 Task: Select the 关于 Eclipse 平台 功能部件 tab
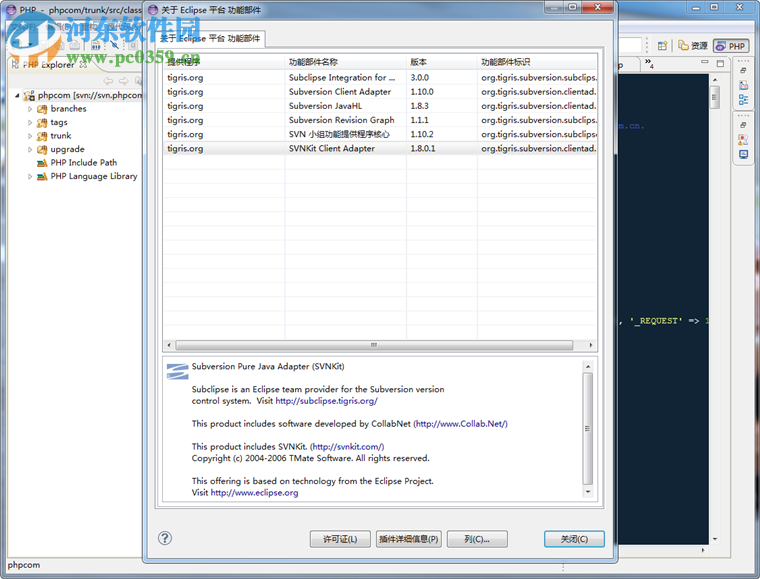[x=210, y=38]
